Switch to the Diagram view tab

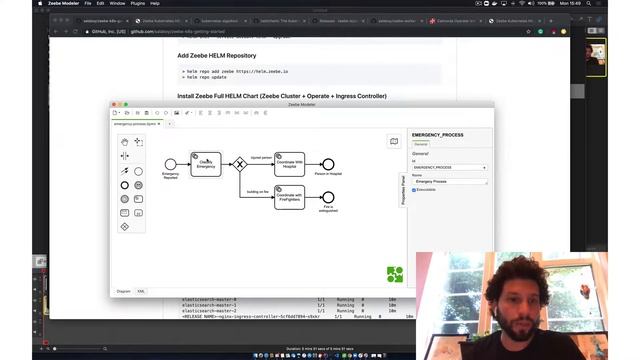tap(123, 291)
